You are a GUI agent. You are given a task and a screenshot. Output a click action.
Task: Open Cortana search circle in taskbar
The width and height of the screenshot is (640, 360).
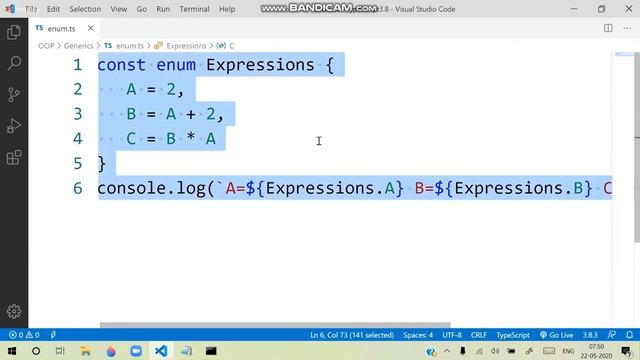point(36,351)
